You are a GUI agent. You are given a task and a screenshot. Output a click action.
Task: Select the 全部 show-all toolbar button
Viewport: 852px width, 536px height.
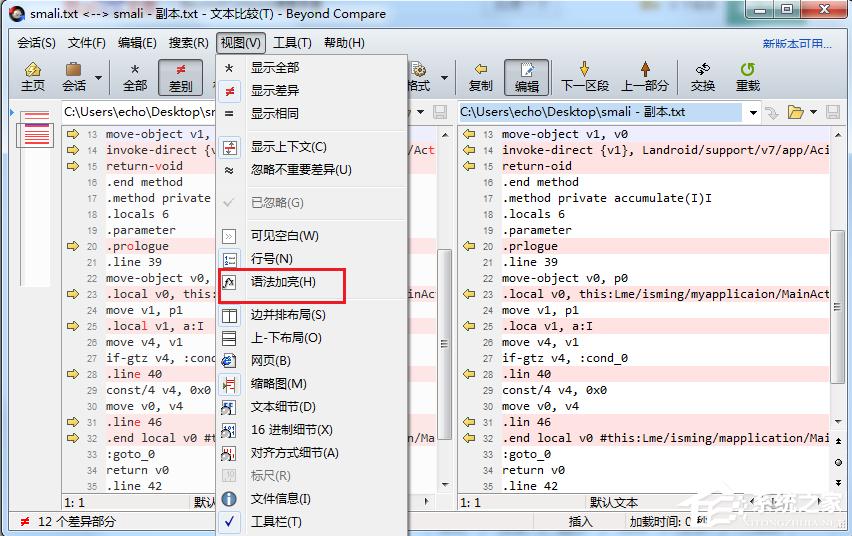[135, 77]
